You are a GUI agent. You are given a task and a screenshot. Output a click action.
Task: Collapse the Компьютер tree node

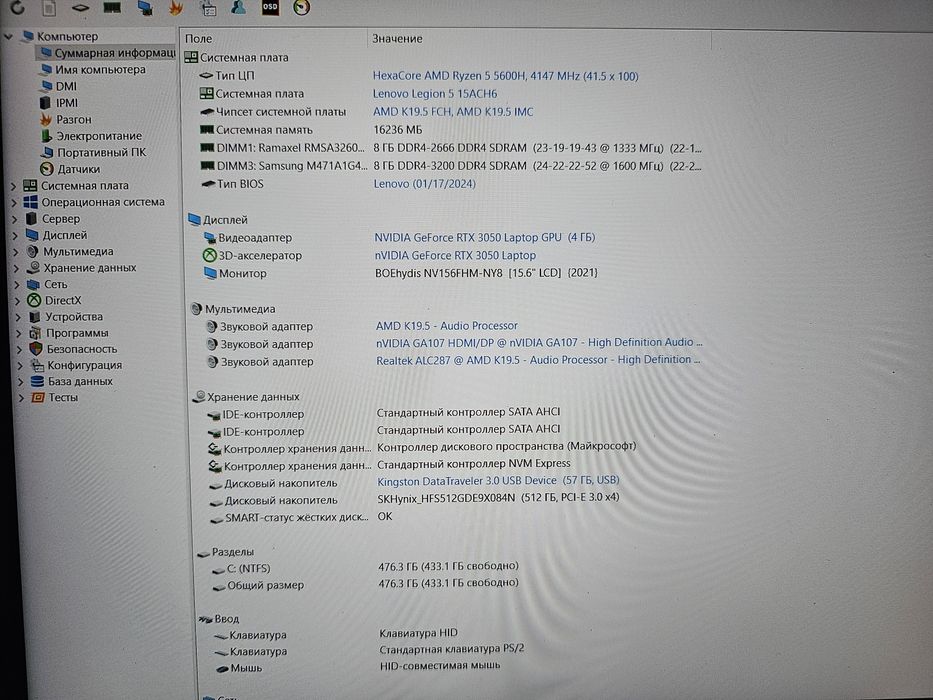(8, 37)
